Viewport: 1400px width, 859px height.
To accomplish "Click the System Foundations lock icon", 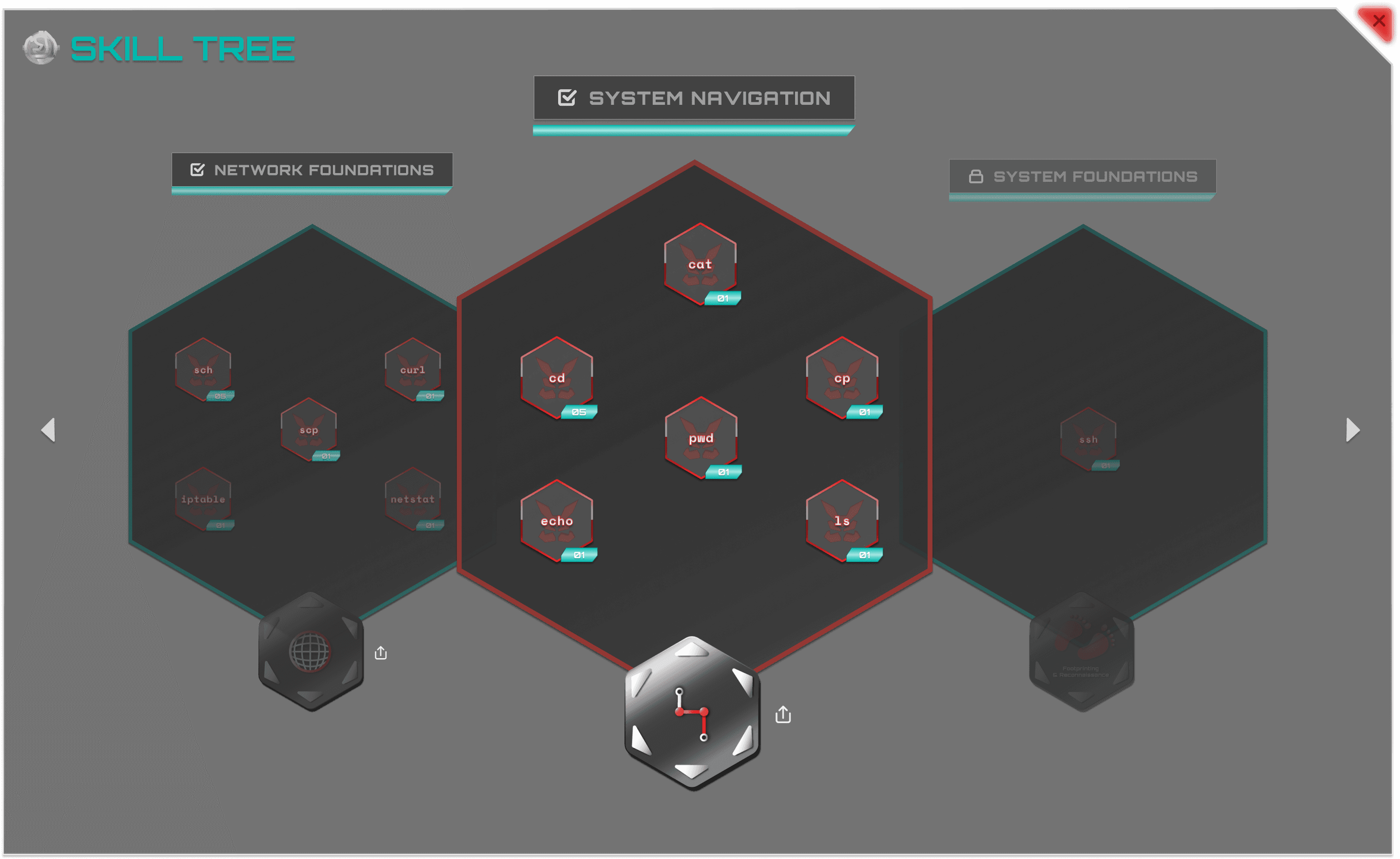I will click(975, 176).
